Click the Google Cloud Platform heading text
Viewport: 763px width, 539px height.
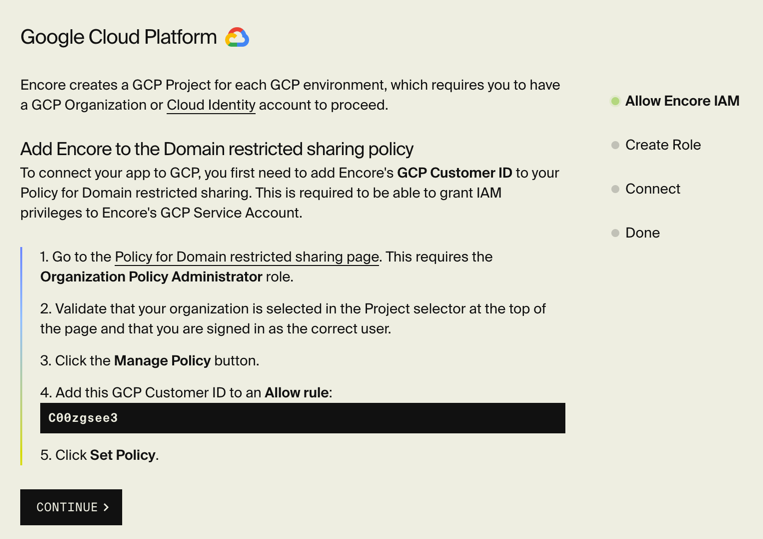pos(118,38)
